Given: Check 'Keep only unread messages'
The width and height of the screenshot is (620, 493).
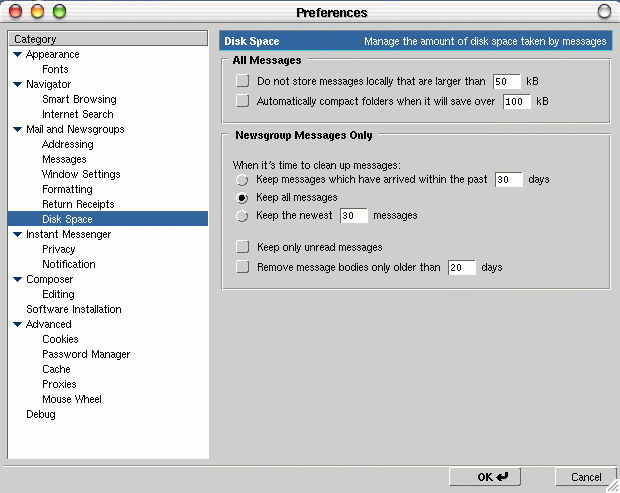Looking at the screenshot, I should 242,247.
